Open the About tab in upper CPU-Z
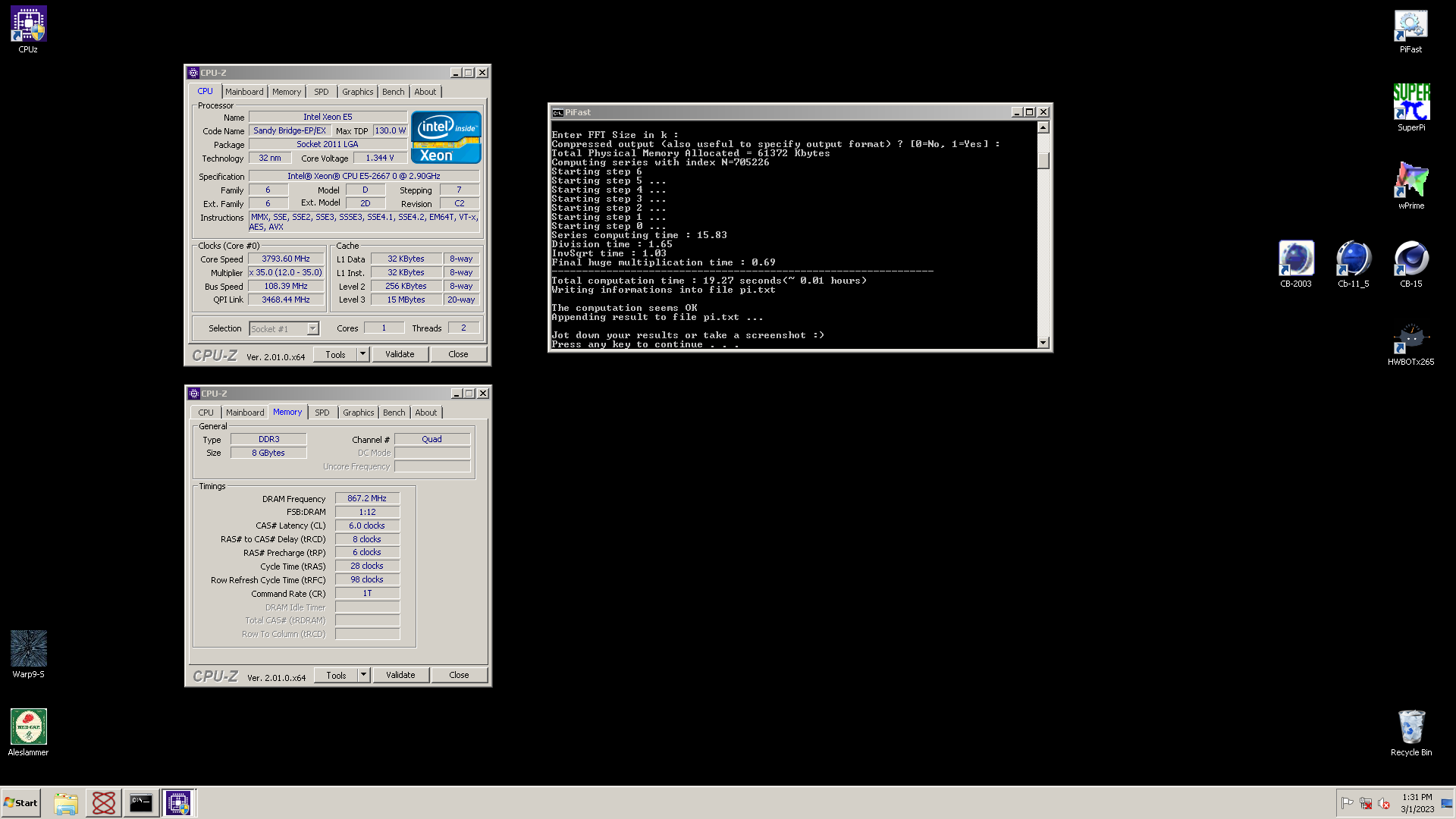The width and height of the screenshot is (1456, 819). click(425, 92)
